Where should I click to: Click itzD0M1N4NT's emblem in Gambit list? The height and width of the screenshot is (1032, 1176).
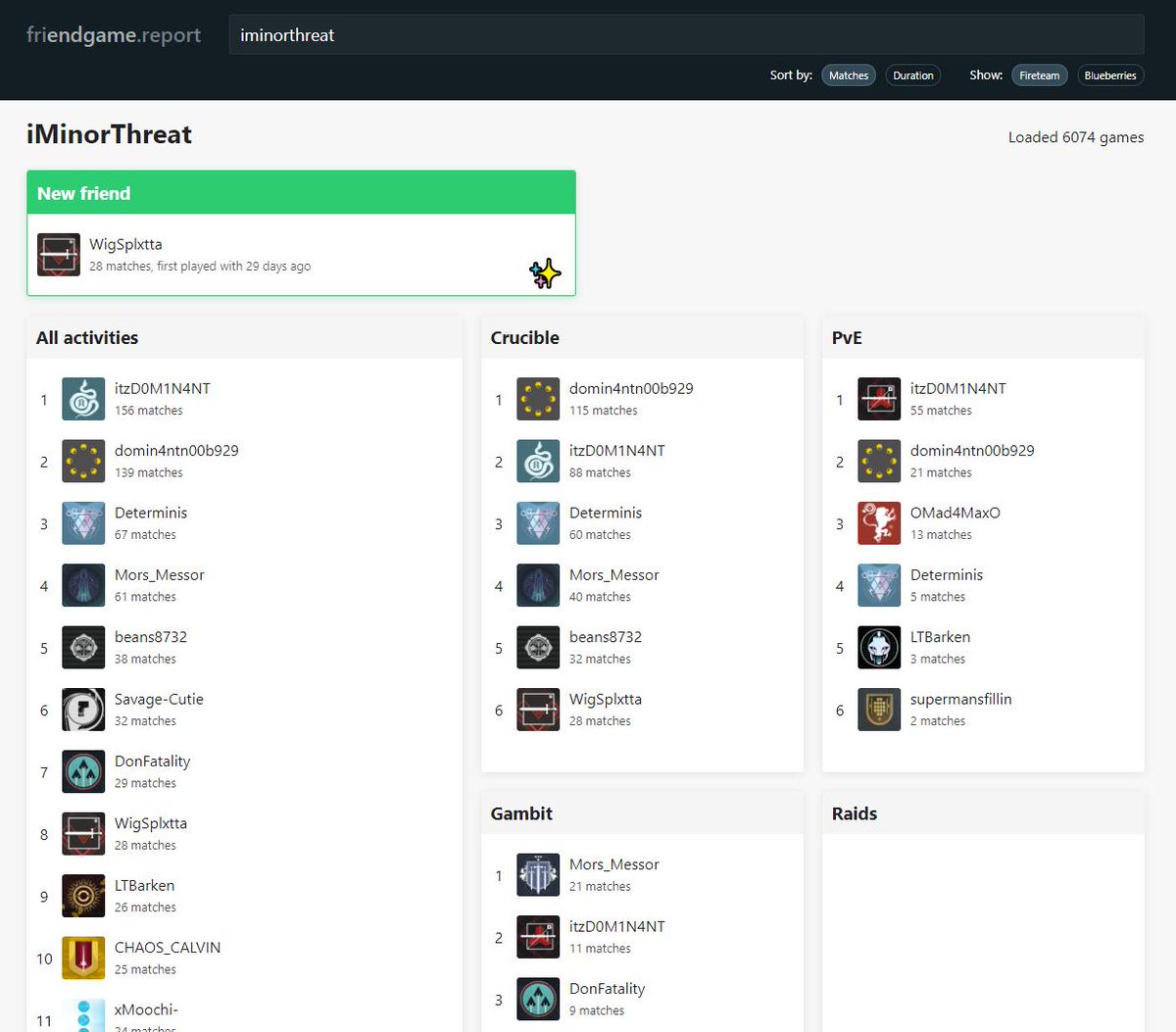click(x=538, y=937)
